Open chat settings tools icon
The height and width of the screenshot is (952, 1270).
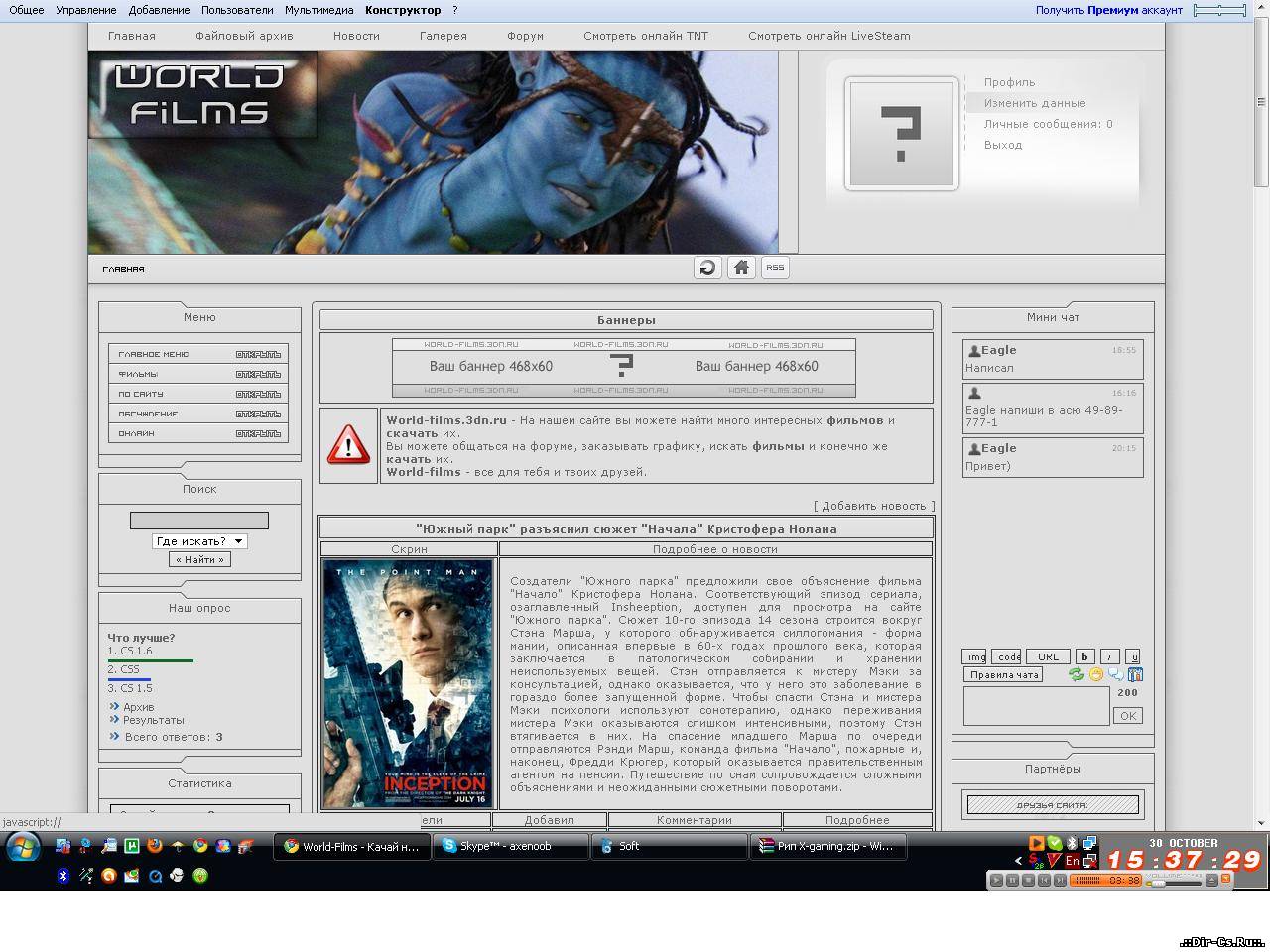[x=1135, y=674]
